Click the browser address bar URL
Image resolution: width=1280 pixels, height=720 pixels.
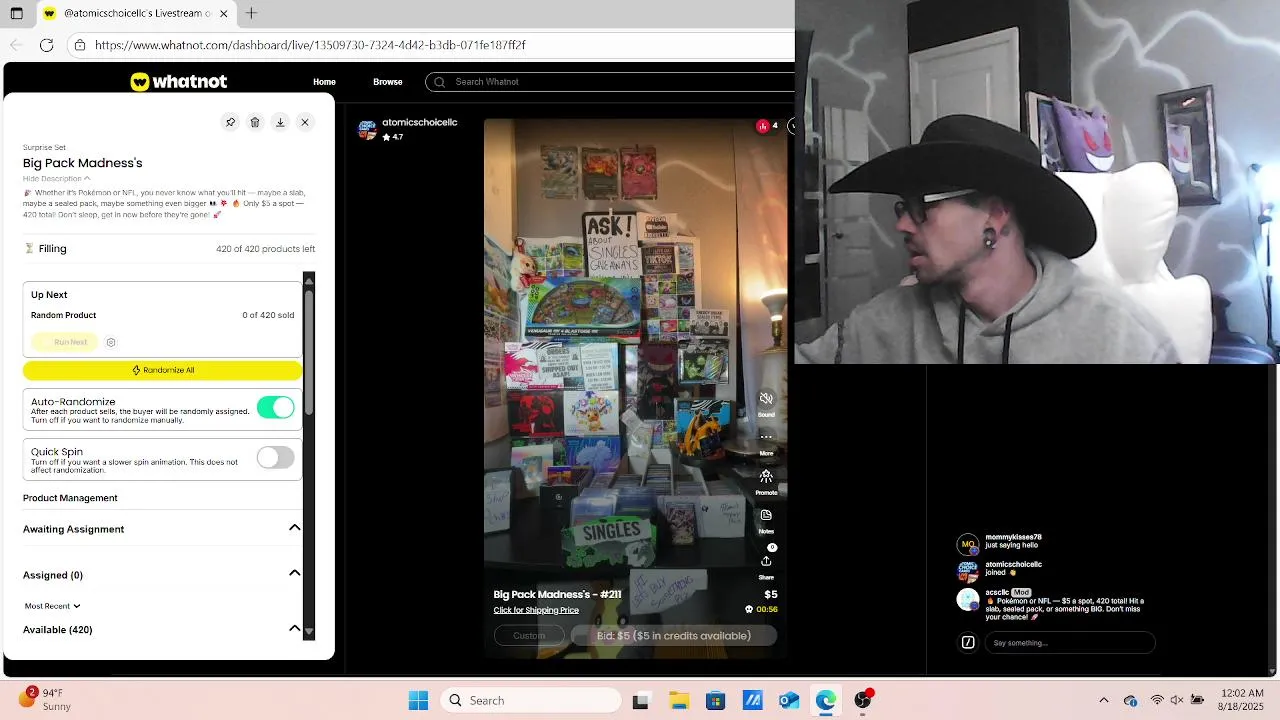click(x=310, y=45)
